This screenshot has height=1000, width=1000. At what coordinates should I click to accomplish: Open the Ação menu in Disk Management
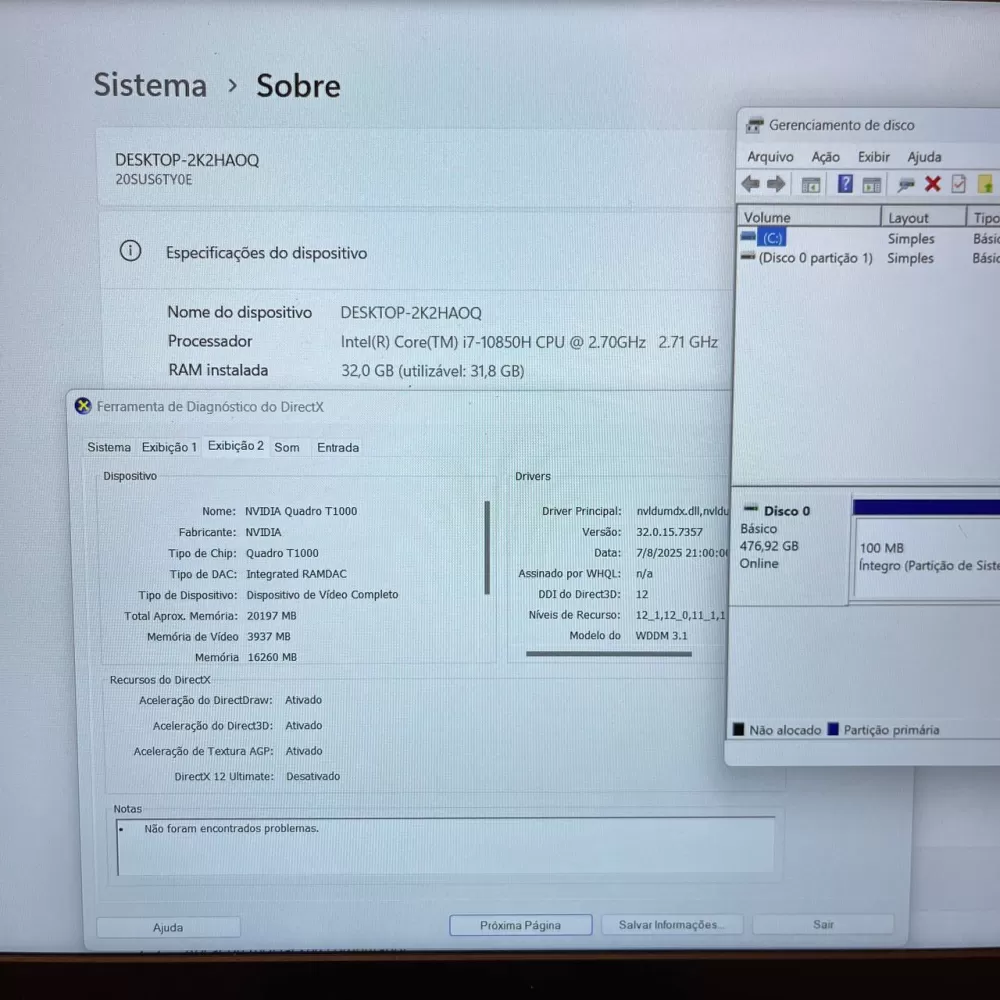[825, 157]
